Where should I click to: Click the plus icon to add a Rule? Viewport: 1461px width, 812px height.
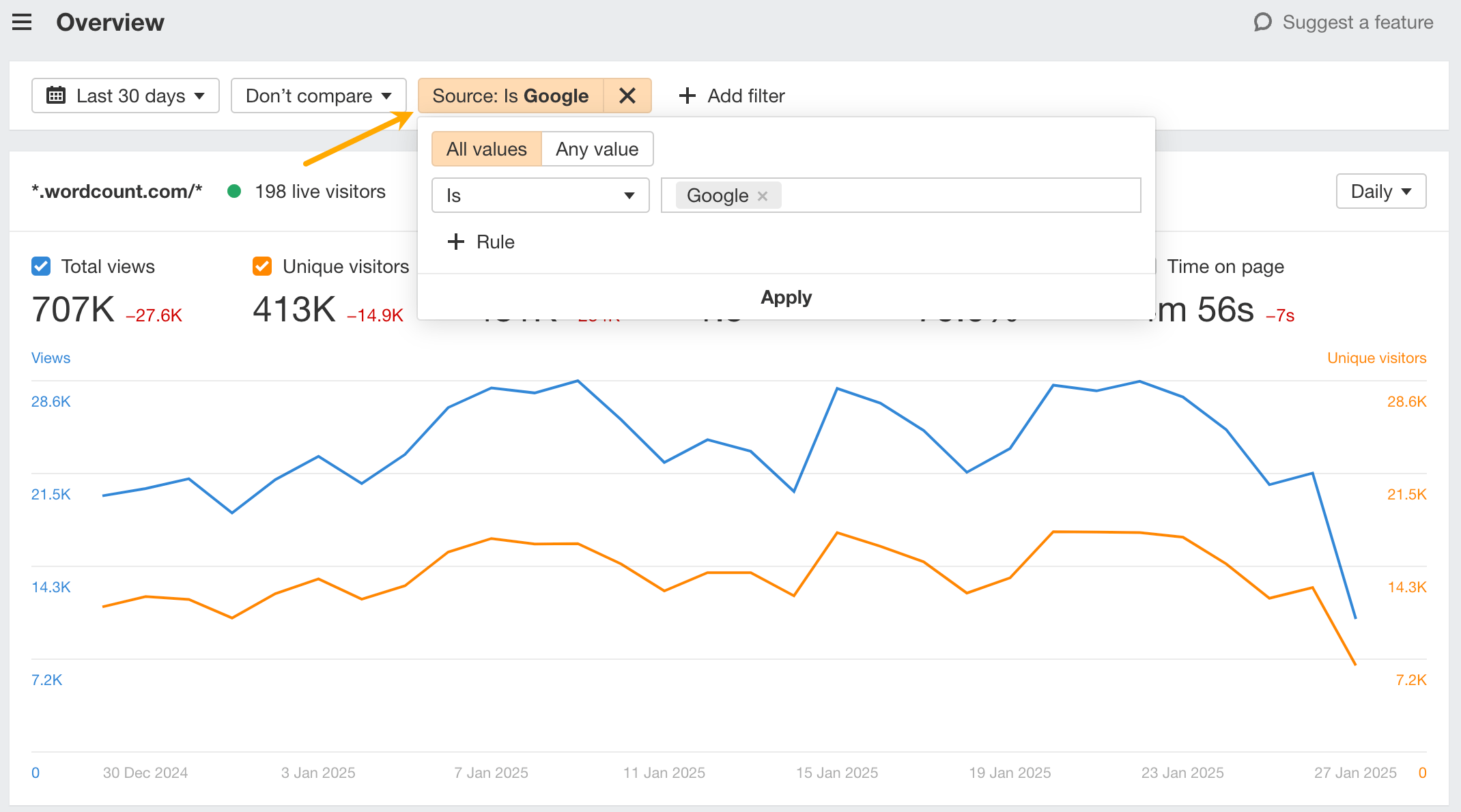tap(456, 242)
